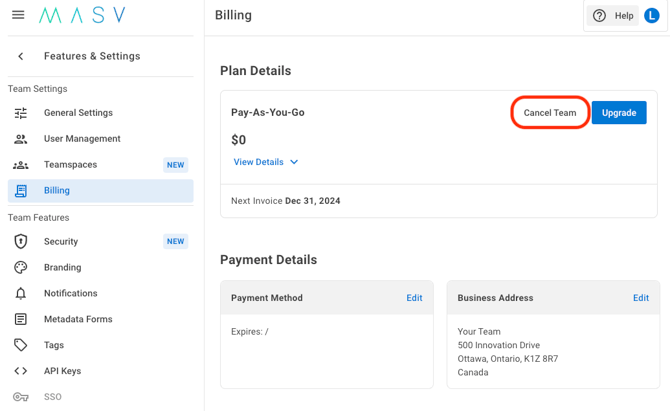Click the $0 plan price
The width and height of the screenshot is (670, 411).
point(238,140)
